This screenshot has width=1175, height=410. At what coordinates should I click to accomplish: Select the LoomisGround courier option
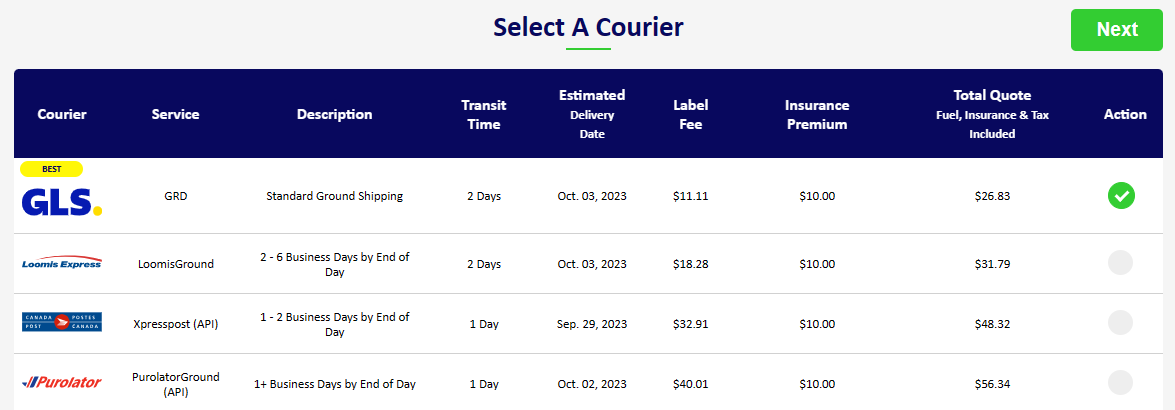click(1120, 263)
